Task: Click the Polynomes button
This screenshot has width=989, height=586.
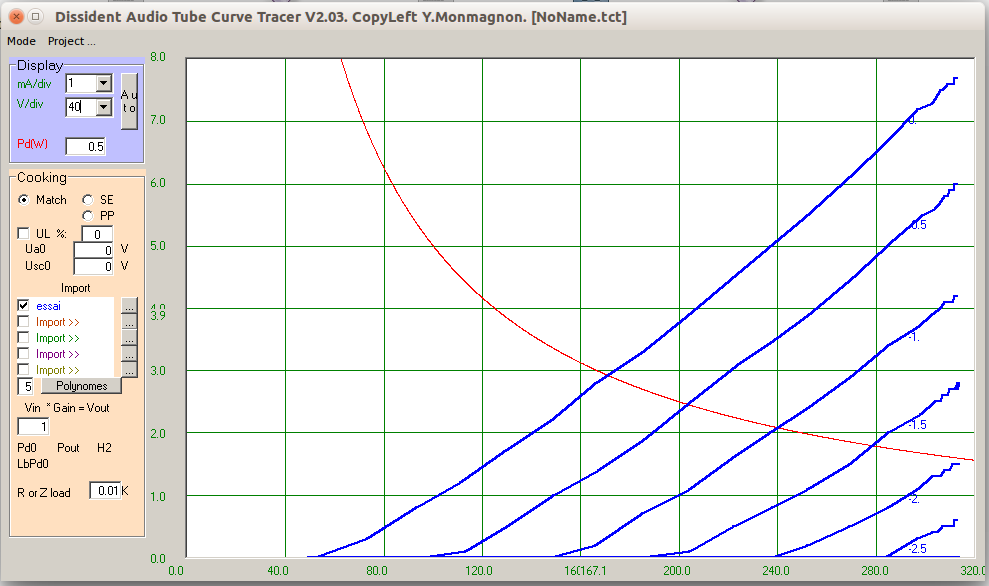Action: tap(80, 386)
